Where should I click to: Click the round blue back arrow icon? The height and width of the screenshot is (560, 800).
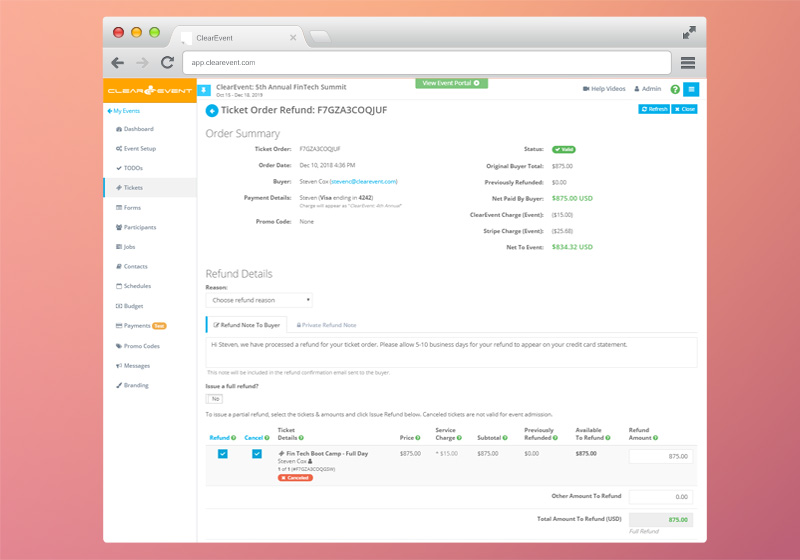pyautogui.click(x=212, y=110)
